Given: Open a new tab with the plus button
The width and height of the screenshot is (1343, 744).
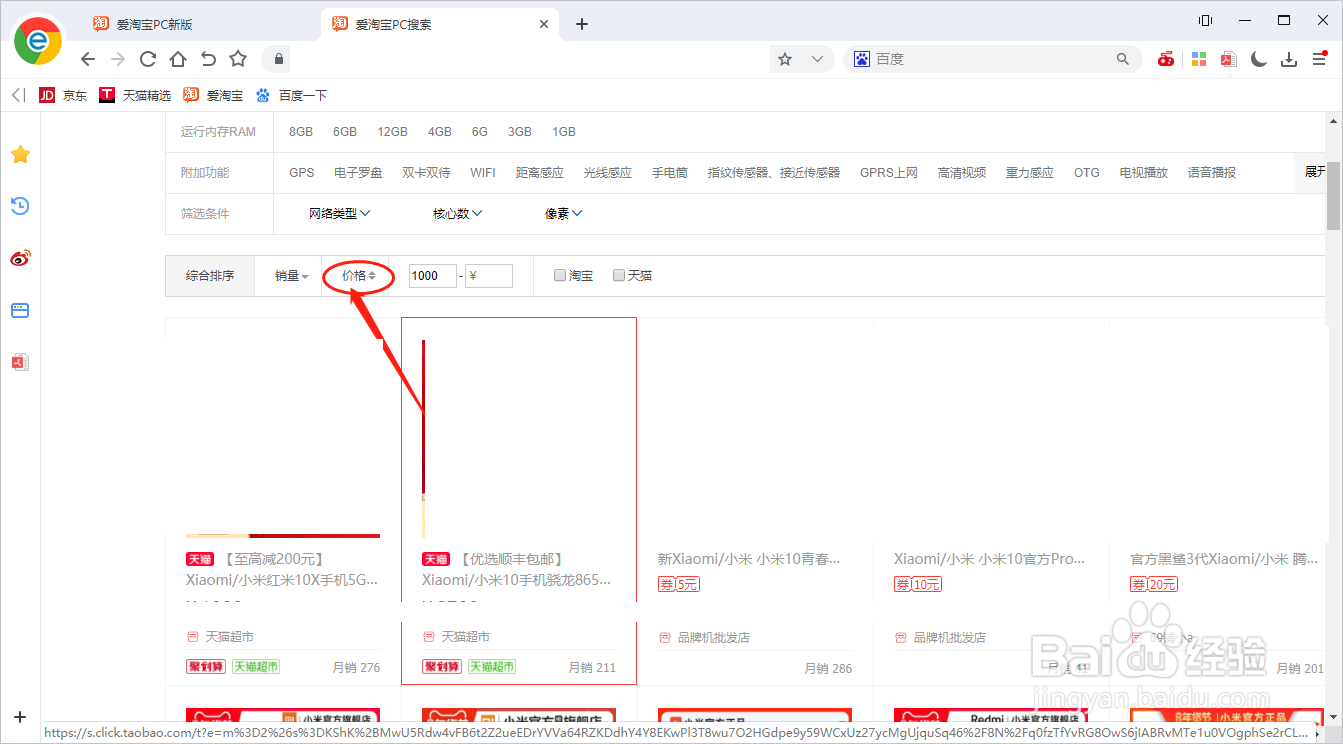Looking at the screenshot, I should point(582,24).
